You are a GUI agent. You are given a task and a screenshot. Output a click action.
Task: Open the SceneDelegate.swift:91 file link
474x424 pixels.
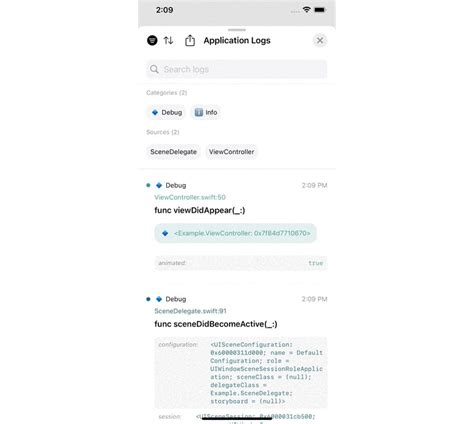click(190, 311)
